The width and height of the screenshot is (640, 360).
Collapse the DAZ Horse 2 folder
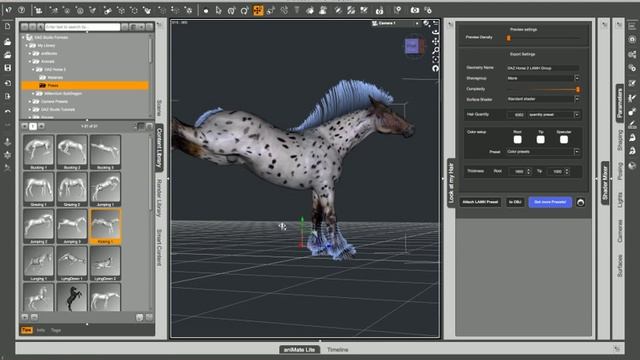(x=33, y=70)
